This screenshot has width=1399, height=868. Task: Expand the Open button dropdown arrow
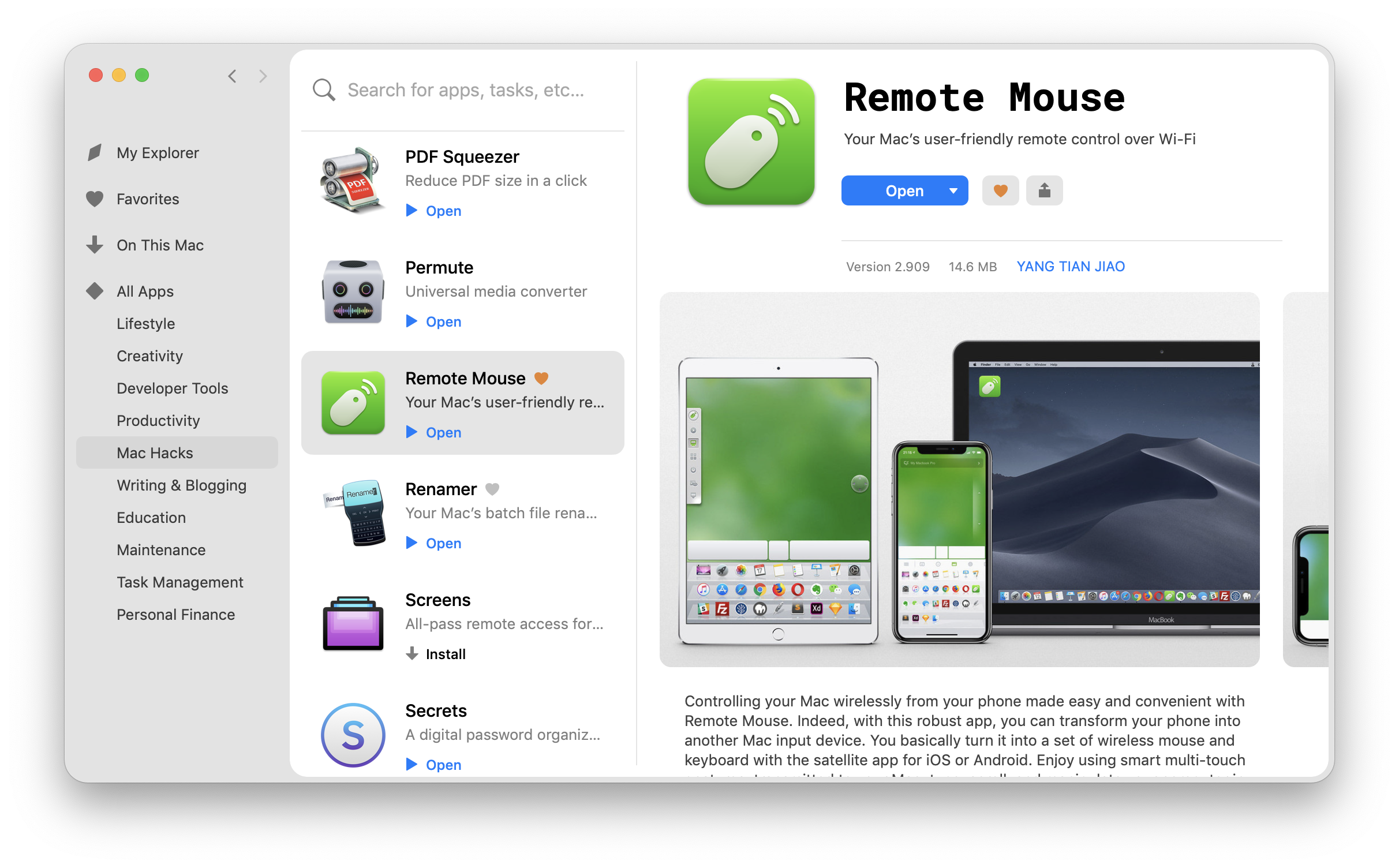coord(950,190)
